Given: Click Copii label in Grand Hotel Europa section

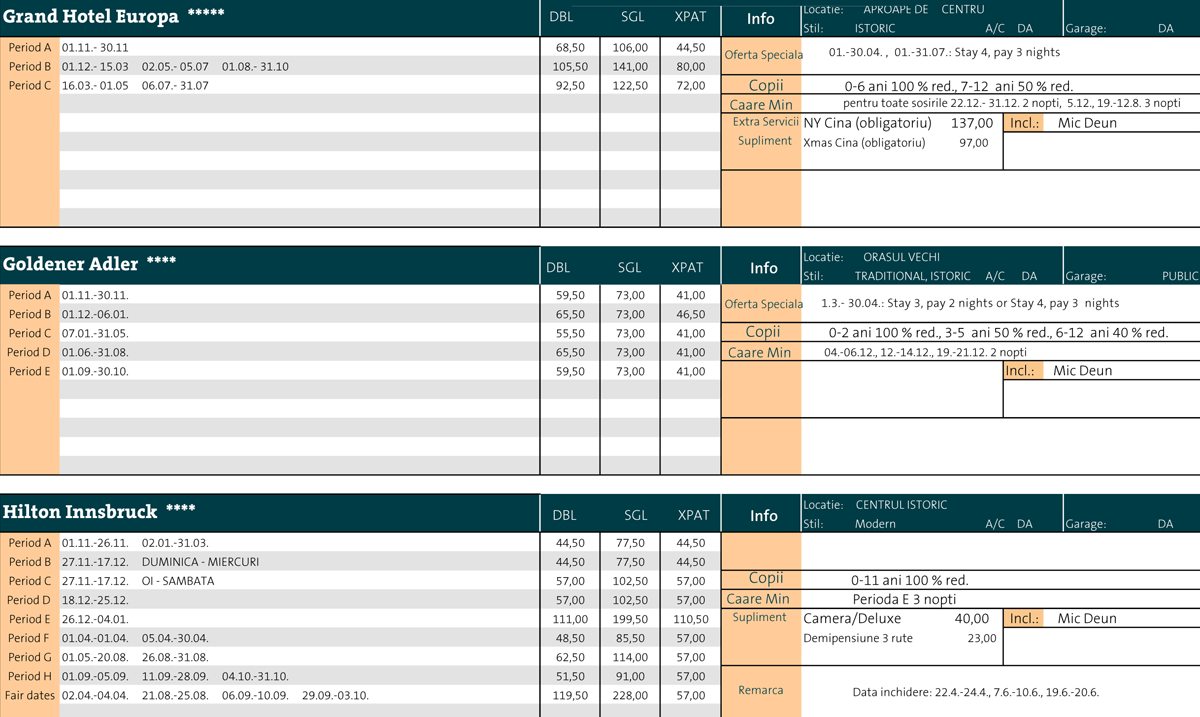Looking at the screenshot, I should [766, 86].
